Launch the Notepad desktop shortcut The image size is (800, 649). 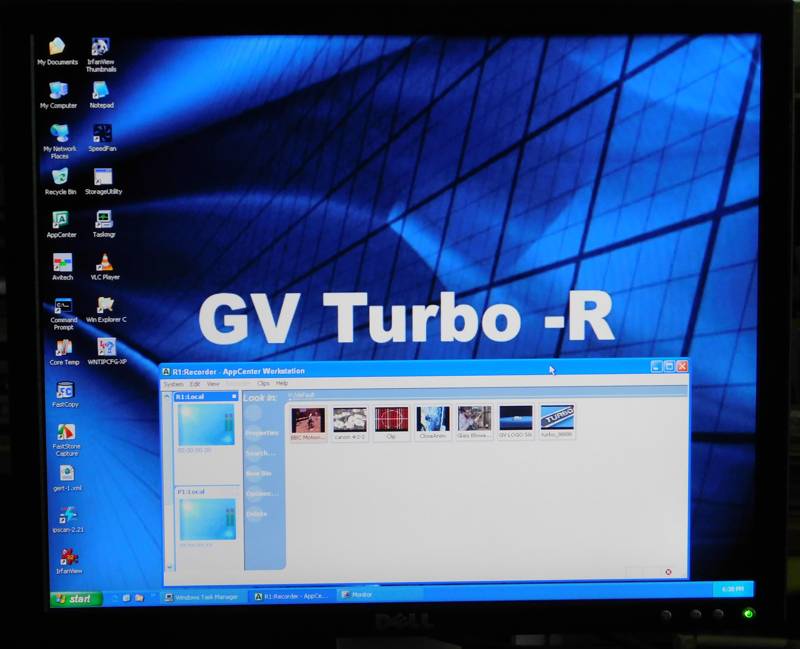pos(102,95)
